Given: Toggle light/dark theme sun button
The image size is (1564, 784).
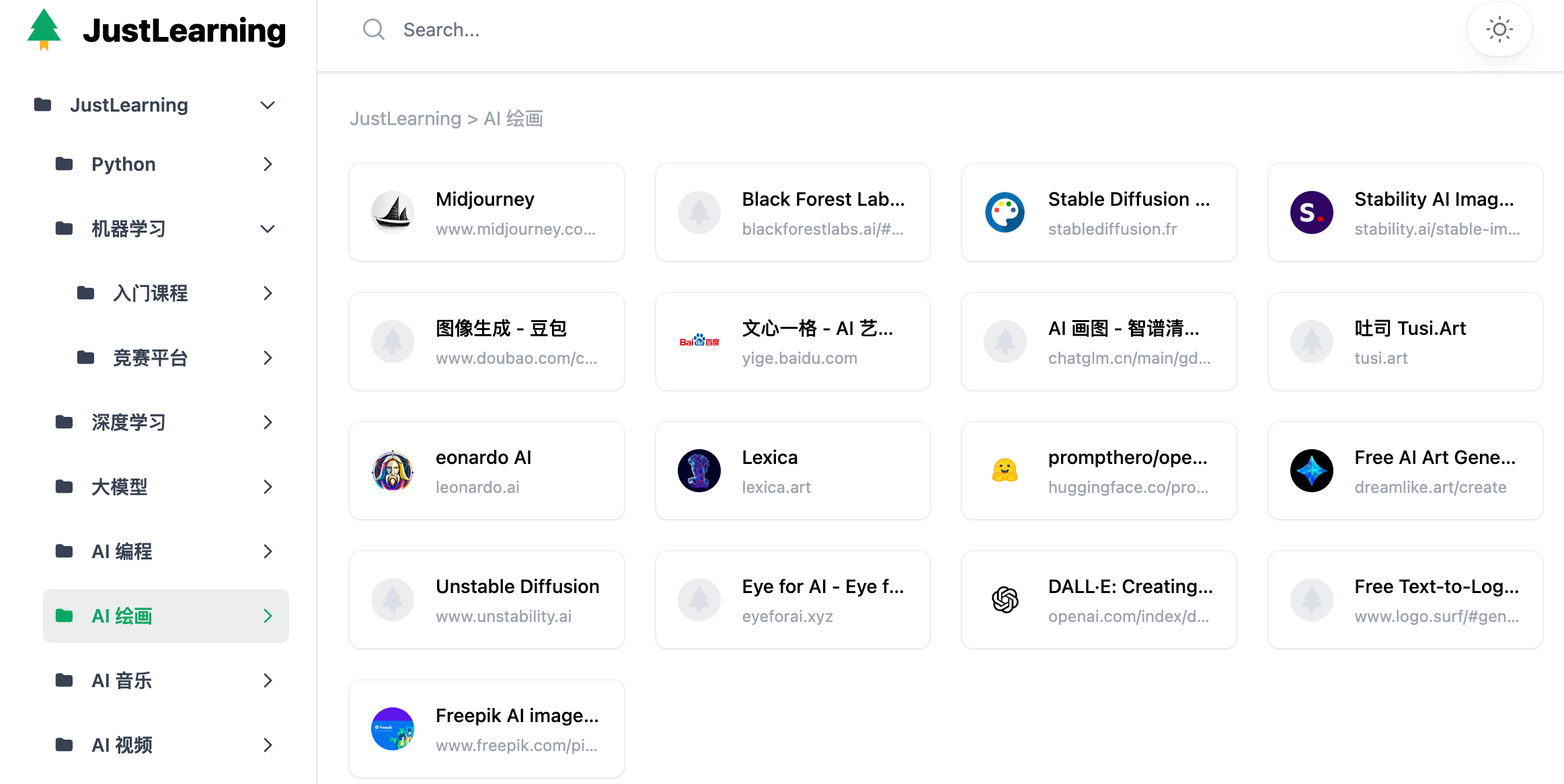Looking at the screenshot, I should tap(1499, 30).
